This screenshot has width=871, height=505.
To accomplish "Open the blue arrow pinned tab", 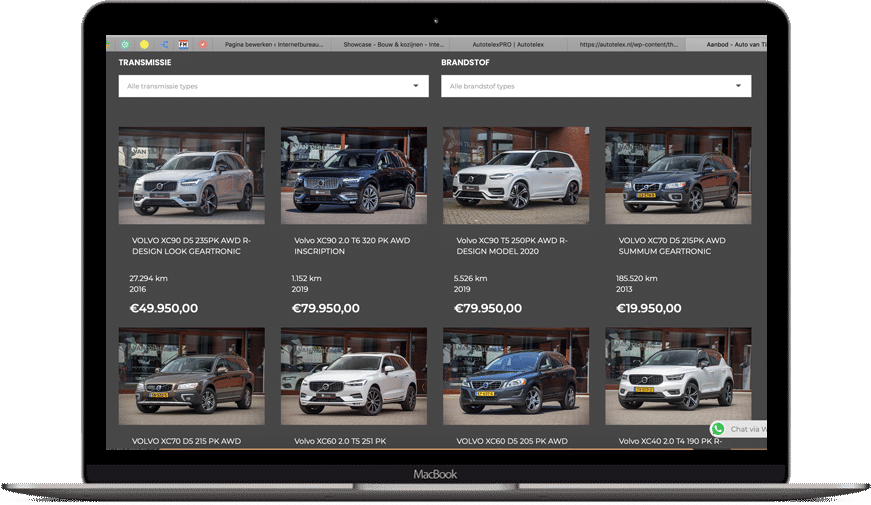I will click(164, 44).
